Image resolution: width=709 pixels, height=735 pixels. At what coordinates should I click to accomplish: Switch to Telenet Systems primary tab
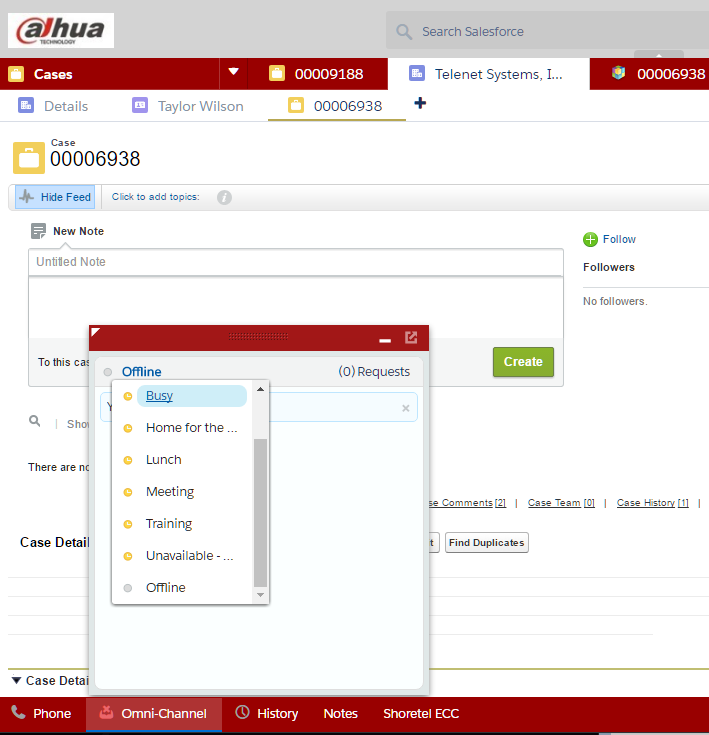(488, 74)
